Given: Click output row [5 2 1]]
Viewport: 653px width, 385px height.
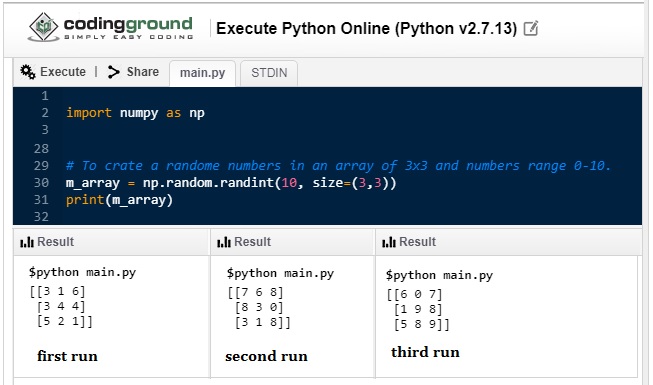Looking at the screenshot, I should (65, 321).
